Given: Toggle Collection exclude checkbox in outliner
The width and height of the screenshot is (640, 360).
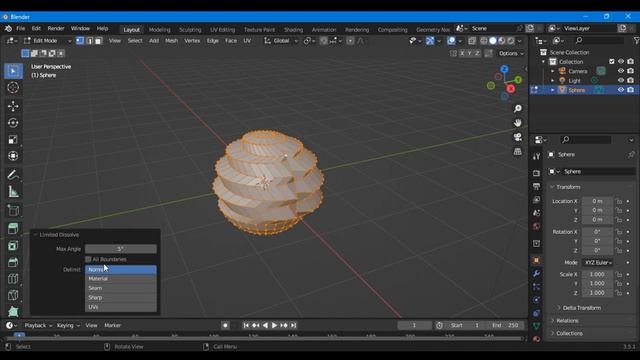Looking at the screenshot, I should [611, 62].
